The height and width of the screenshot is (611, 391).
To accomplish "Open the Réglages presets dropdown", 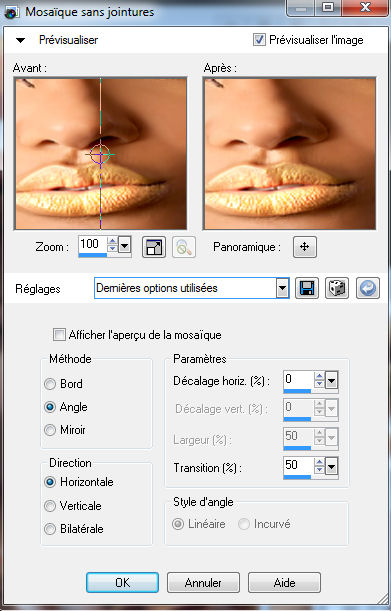I will [x=282, y=289].
